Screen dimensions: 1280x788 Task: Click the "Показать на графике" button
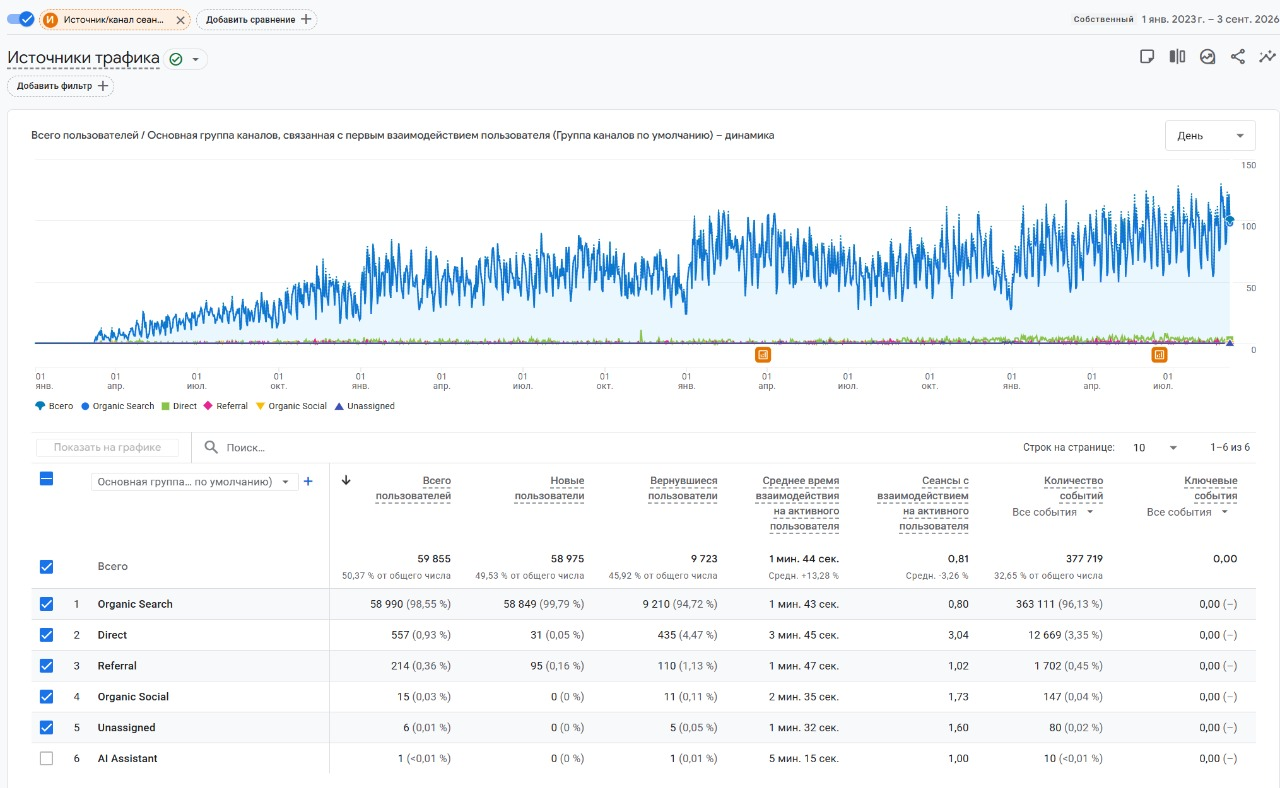107,448
